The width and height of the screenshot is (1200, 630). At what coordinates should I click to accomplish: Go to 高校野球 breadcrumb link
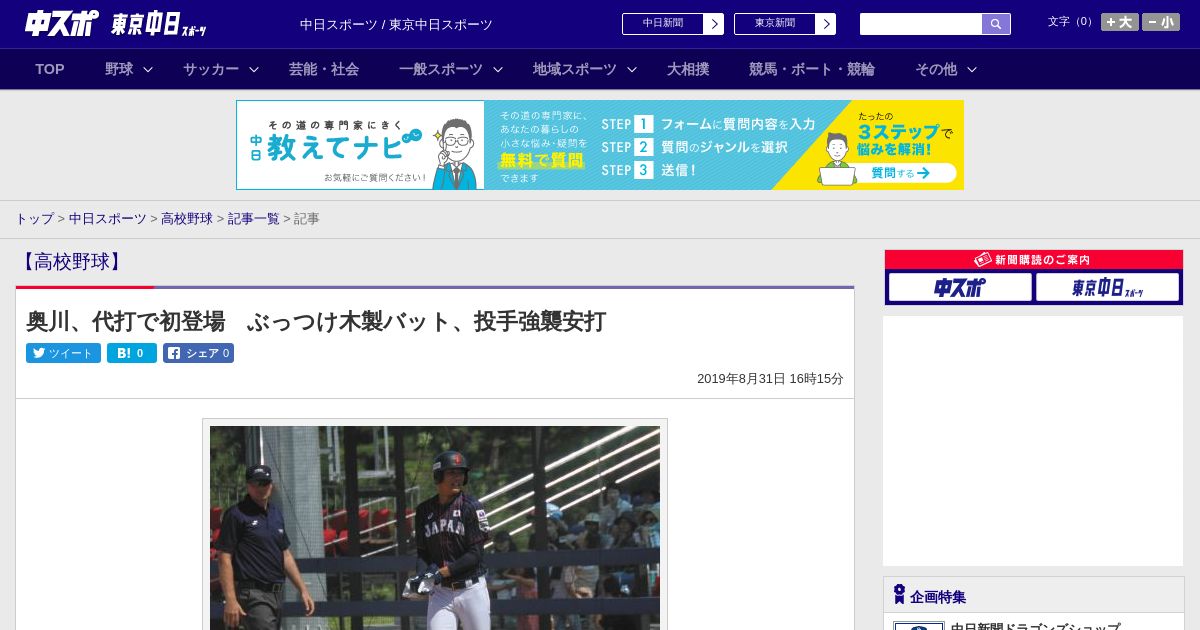[187, 219]
